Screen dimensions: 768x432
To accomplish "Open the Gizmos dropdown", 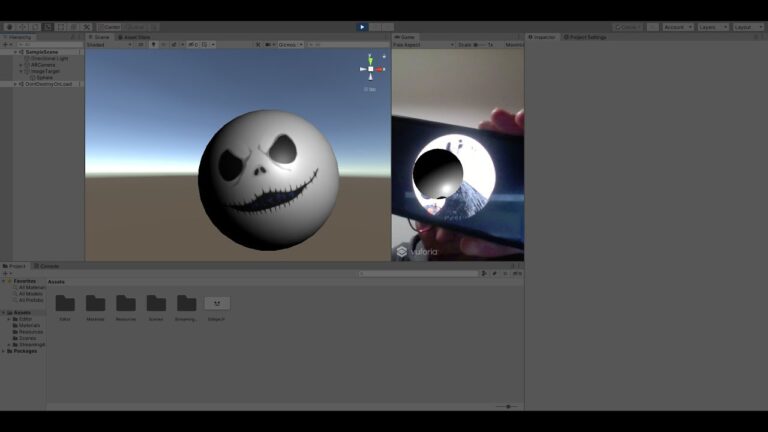I will click(290, 45).
